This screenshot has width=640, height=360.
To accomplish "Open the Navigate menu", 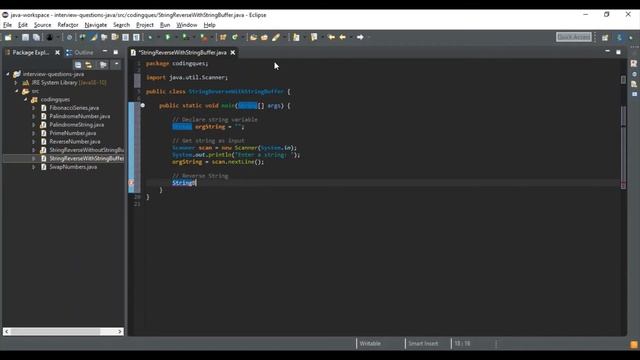I will (x=96, y=25).
